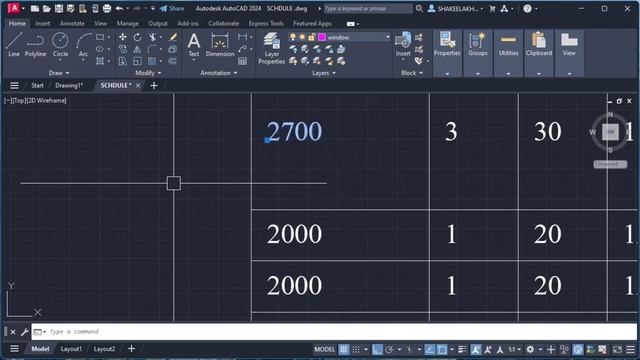Click Save in quick access toolbar
This screenshot has width=640, height=360.
tap(59, 9)
